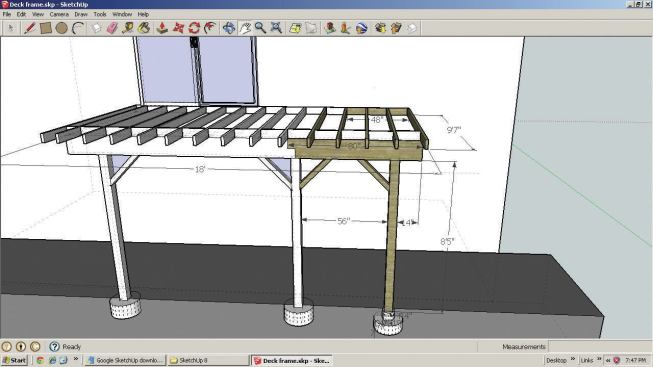Click the Share Model icon
653x367 pixels.
[x=396, y=28]
